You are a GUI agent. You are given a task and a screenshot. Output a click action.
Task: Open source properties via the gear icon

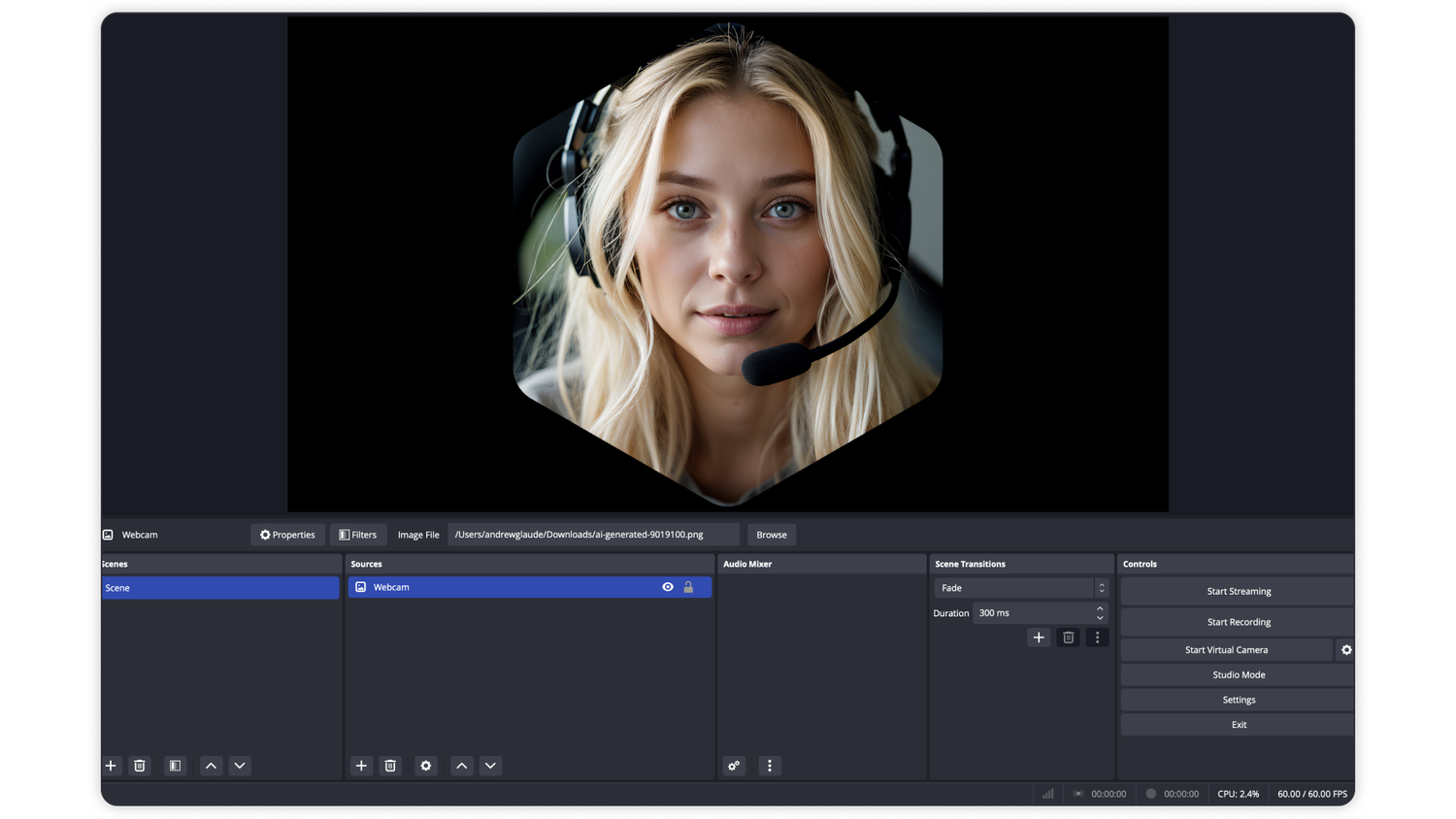click(425, 766)
